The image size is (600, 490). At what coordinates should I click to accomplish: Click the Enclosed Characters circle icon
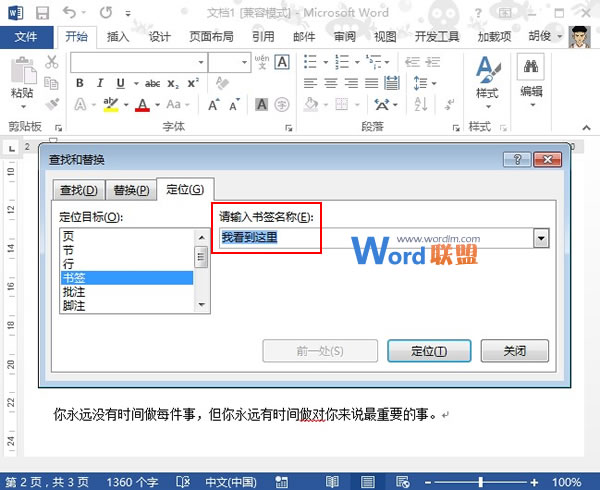pos(282,104)
